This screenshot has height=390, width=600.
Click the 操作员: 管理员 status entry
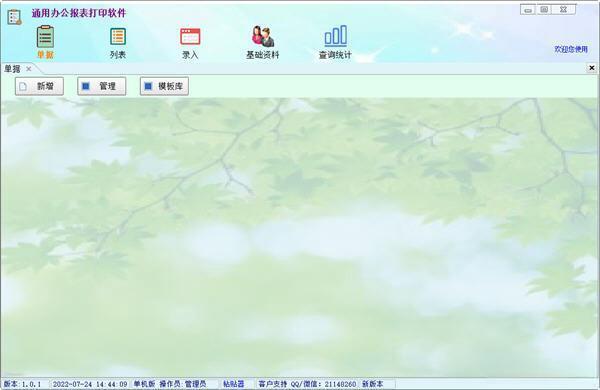[183, 383]
